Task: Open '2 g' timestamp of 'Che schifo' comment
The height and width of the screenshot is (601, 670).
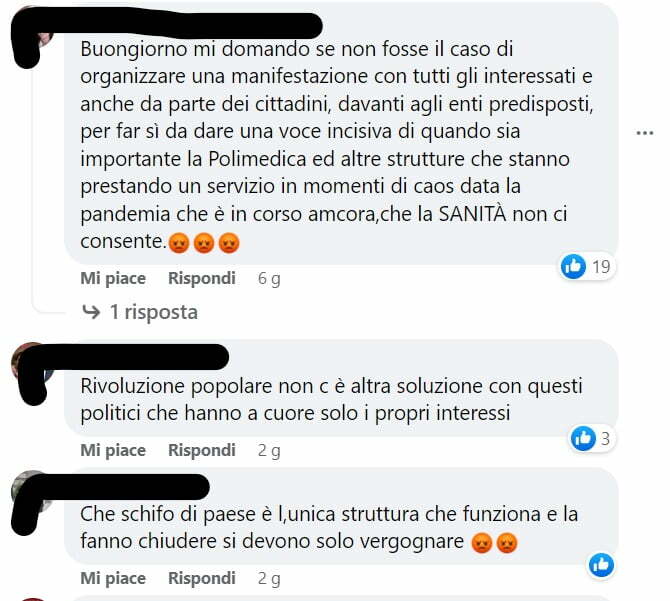Action: [269, 579]
